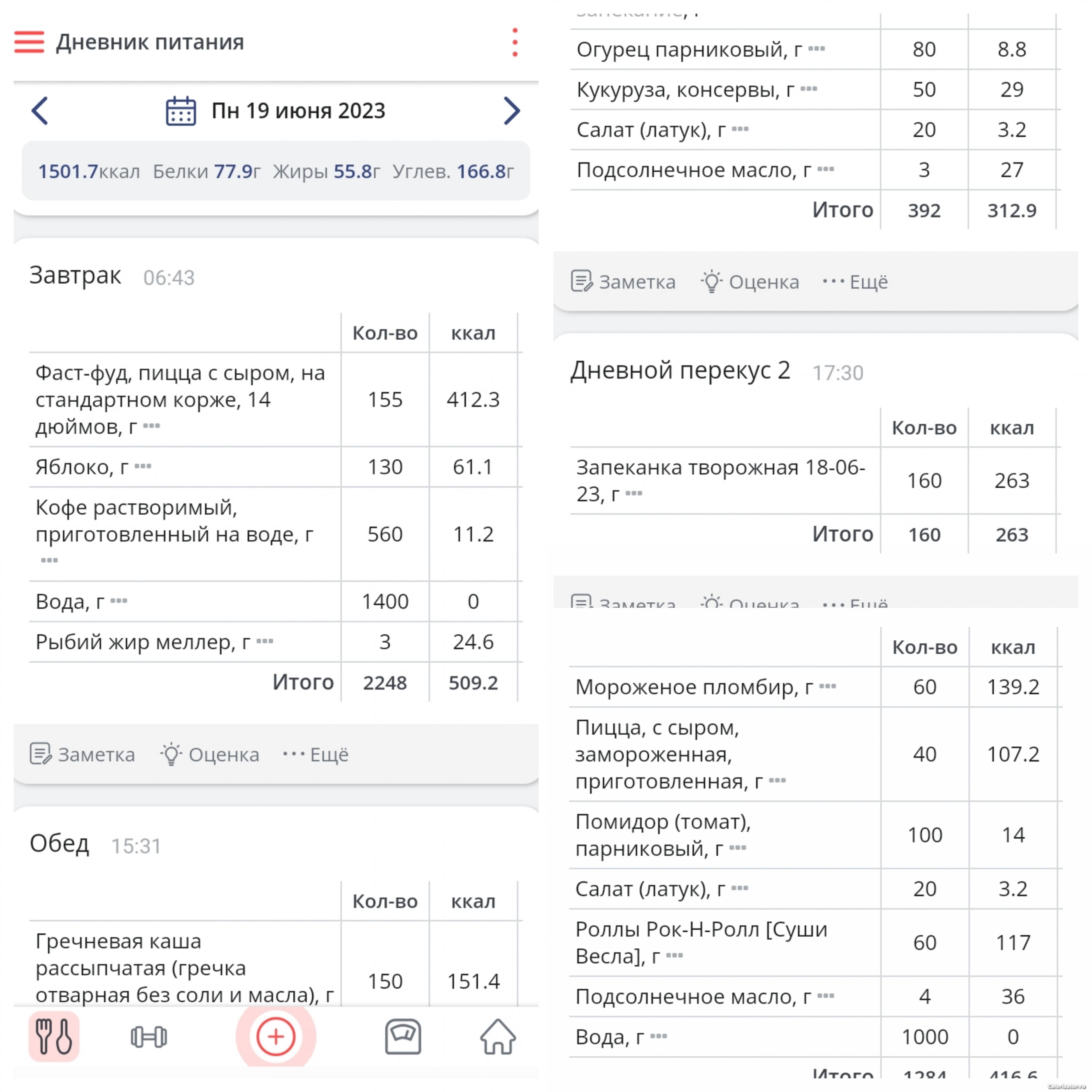Open the food diary tab
This screenshot has height=1092, width=1092.
click(x=54, y=1036)
